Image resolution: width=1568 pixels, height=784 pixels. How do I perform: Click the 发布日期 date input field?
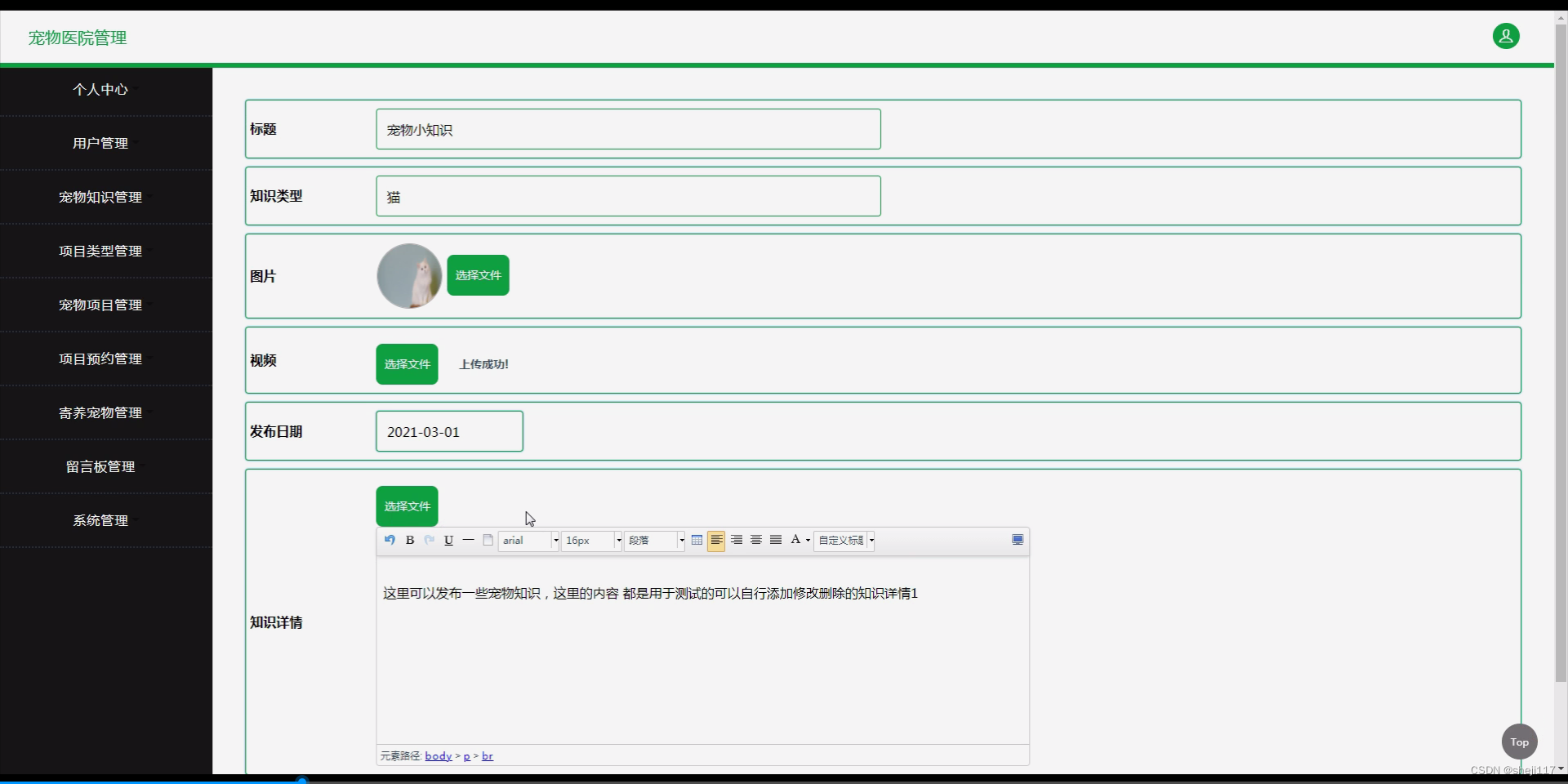449,431
